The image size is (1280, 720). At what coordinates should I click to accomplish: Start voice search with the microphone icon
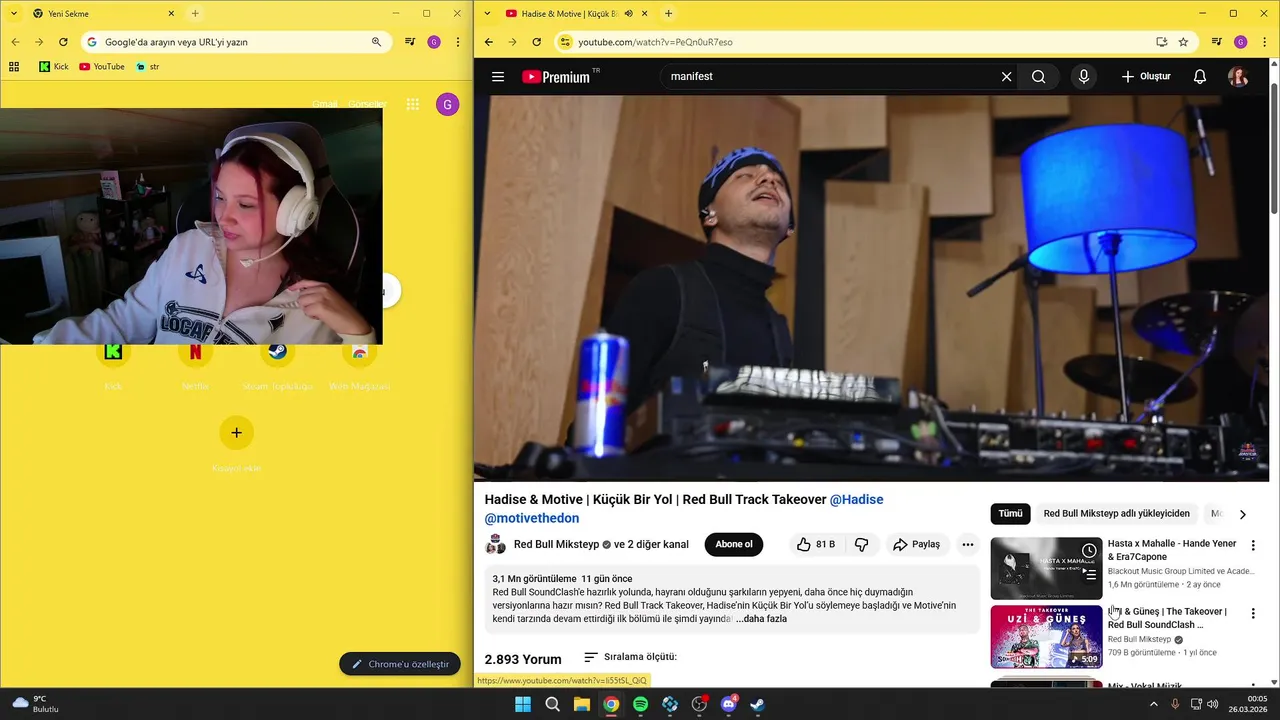tap(1083, 77)
